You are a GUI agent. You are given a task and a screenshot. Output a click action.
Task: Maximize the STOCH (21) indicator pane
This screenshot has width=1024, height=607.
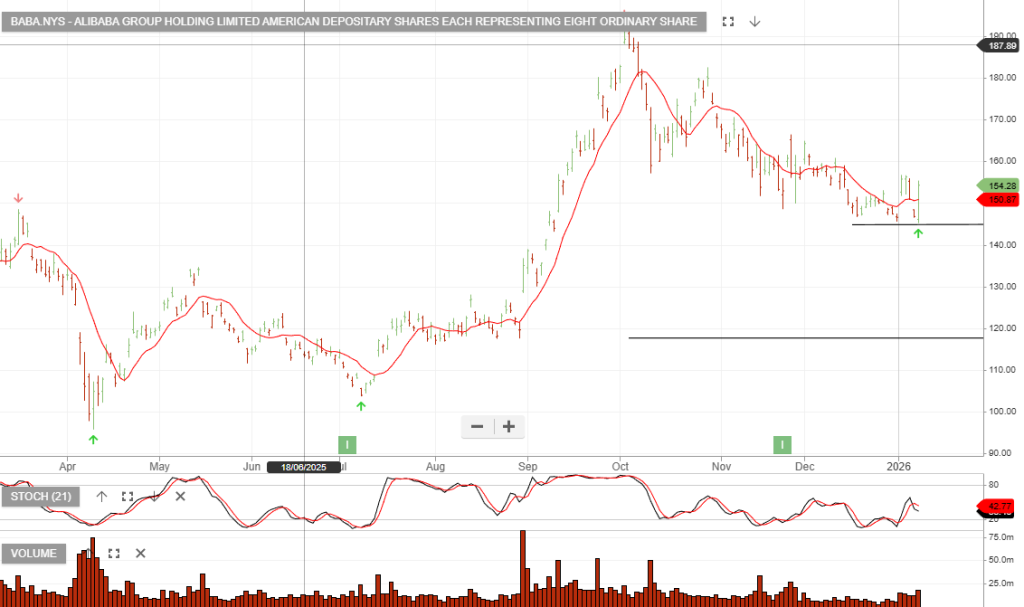(127, 496)
